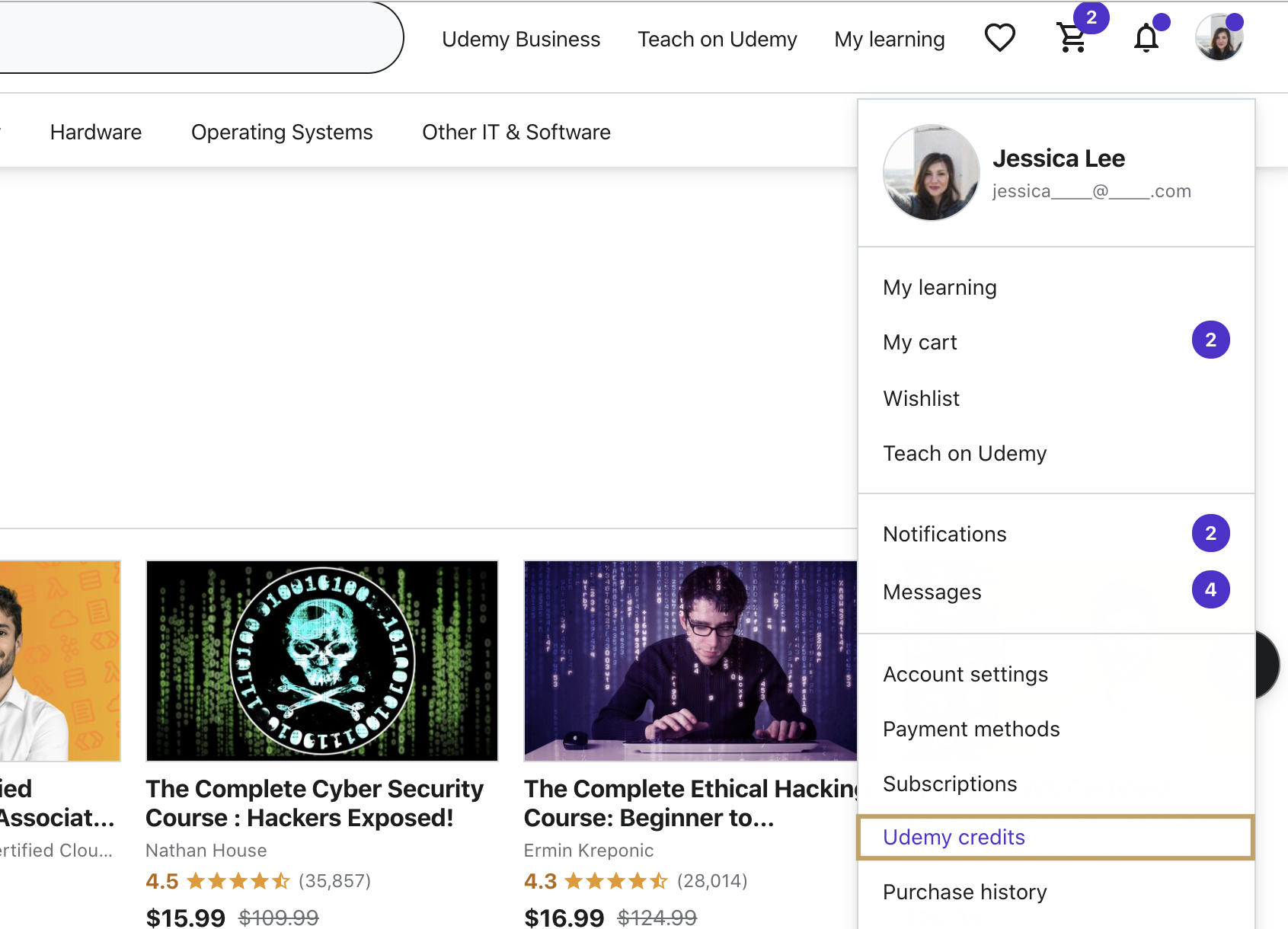Open the Notifications menu entry with badge 2
The height and width of the screenshot is (929, 1288).
click(x=944, y=534)
